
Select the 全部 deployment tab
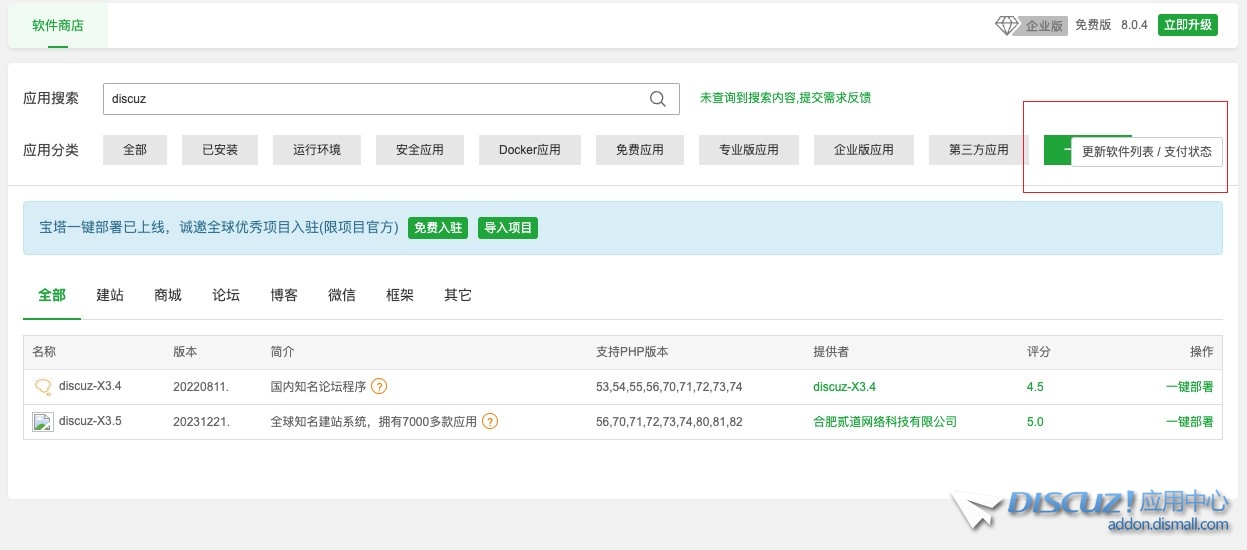click(x=52, y=296)
